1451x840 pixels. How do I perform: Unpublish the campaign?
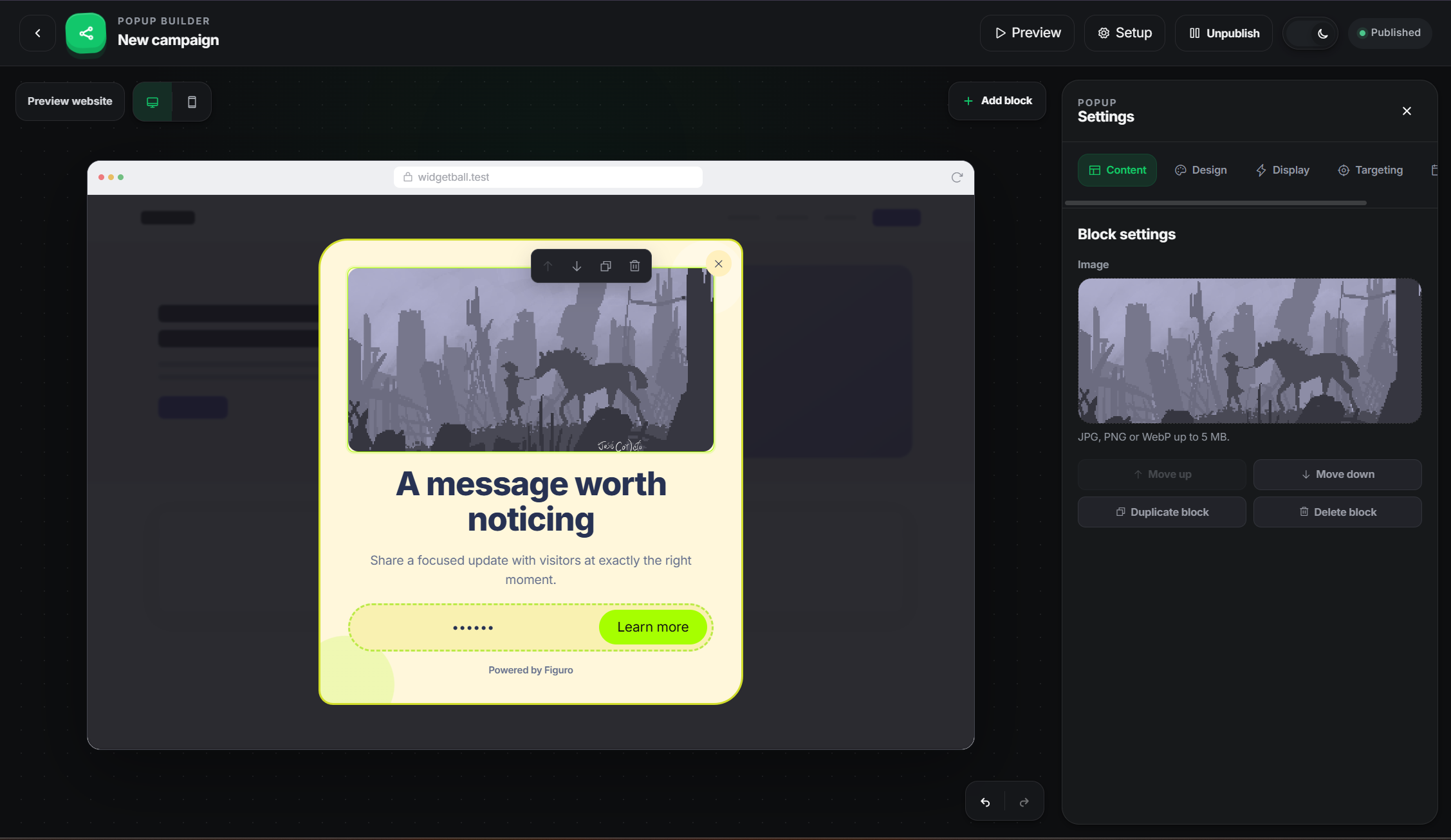click(1223, 33)
